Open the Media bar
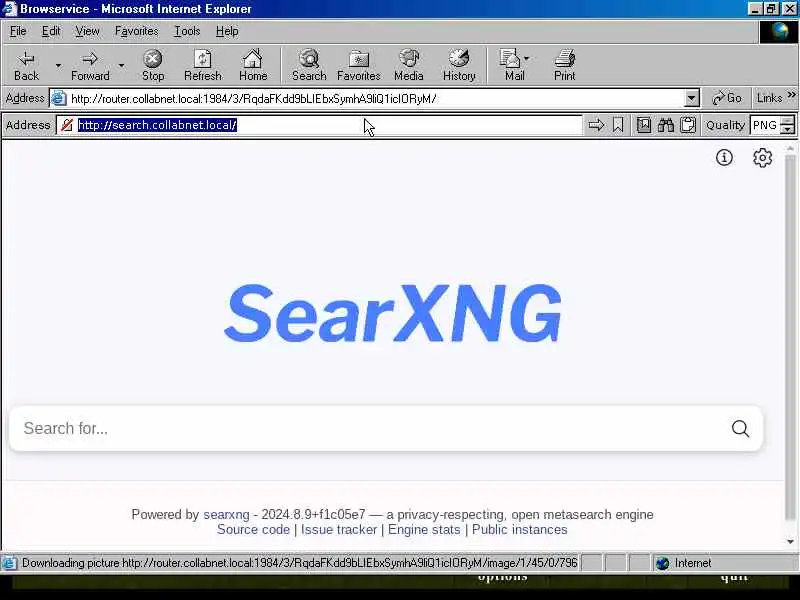800x600 pixels. 408,65
